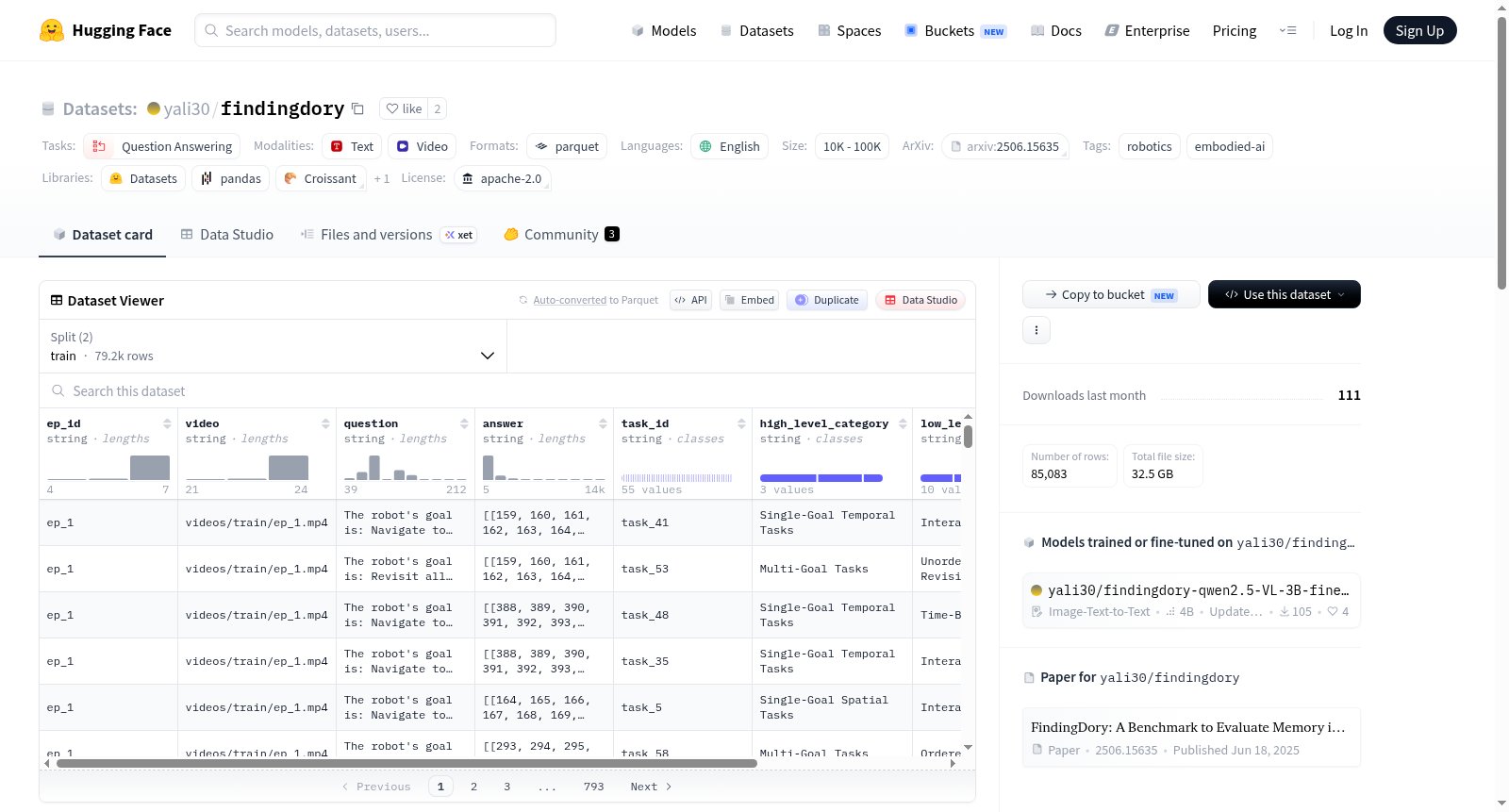The height and width of the screenshot is (812, 1509).
Task: Click the Embed button
Action: (x=750, y=300)
